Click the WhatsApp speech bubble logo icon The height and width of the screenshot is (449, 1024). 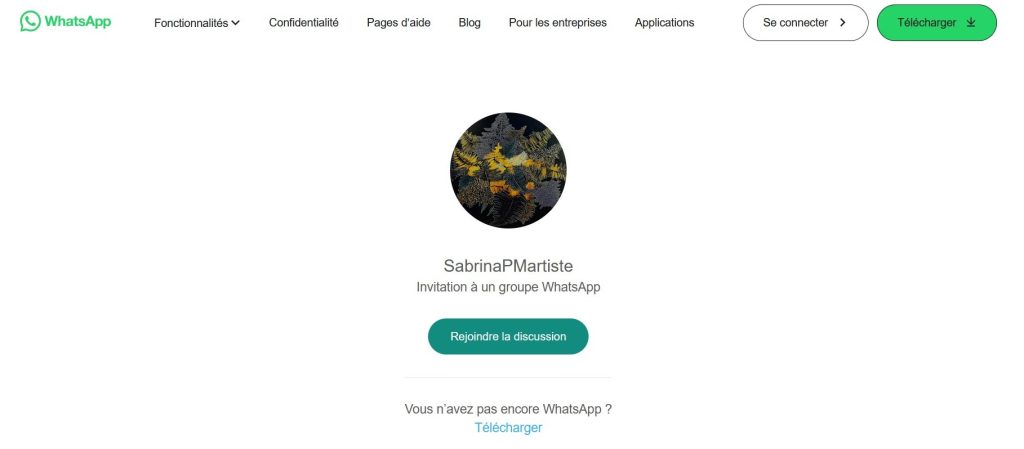coord(30,22)
